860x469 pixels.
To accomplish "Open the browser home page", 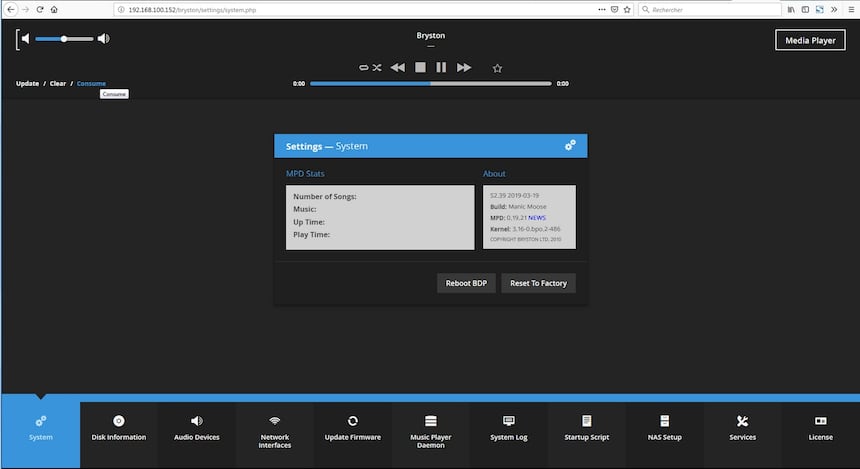I will (54, 9).
